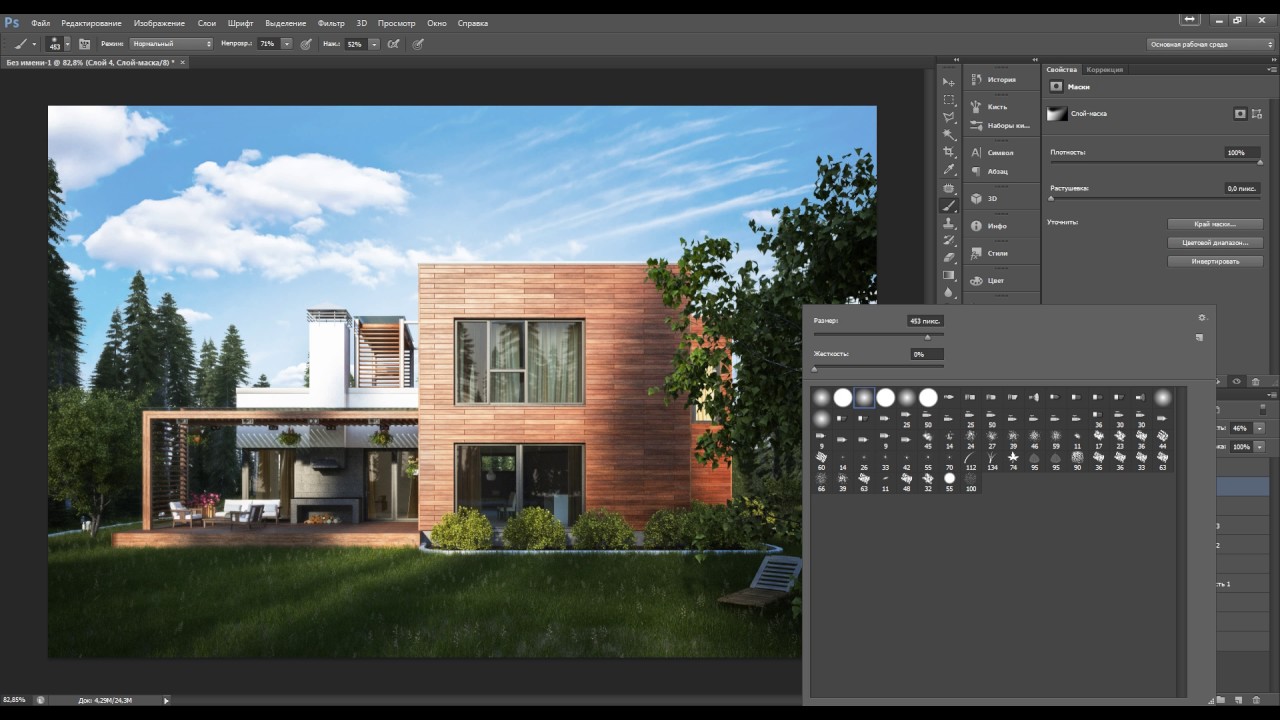The height and width of the screenshot is (720, 1280).
Task: Switch to the Коррекция tab
Action: (x=1105, y=69)
